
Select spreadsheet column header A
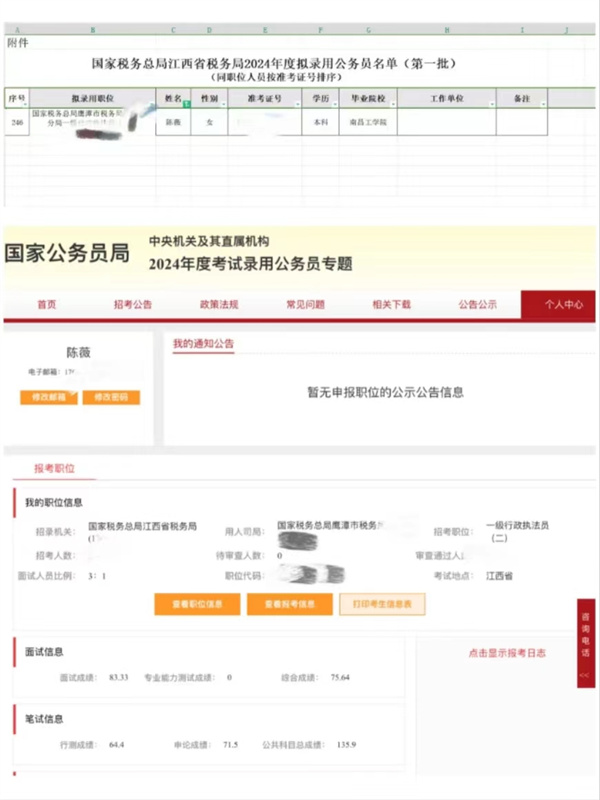pyautogui.click(x=17, y=30)
